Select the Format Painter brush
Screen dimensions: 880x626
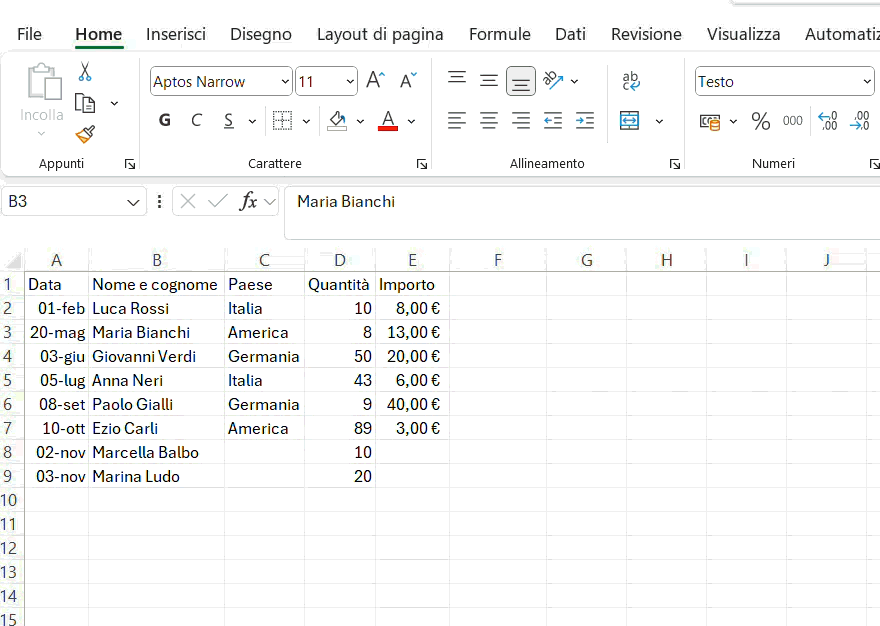point(85,134)
